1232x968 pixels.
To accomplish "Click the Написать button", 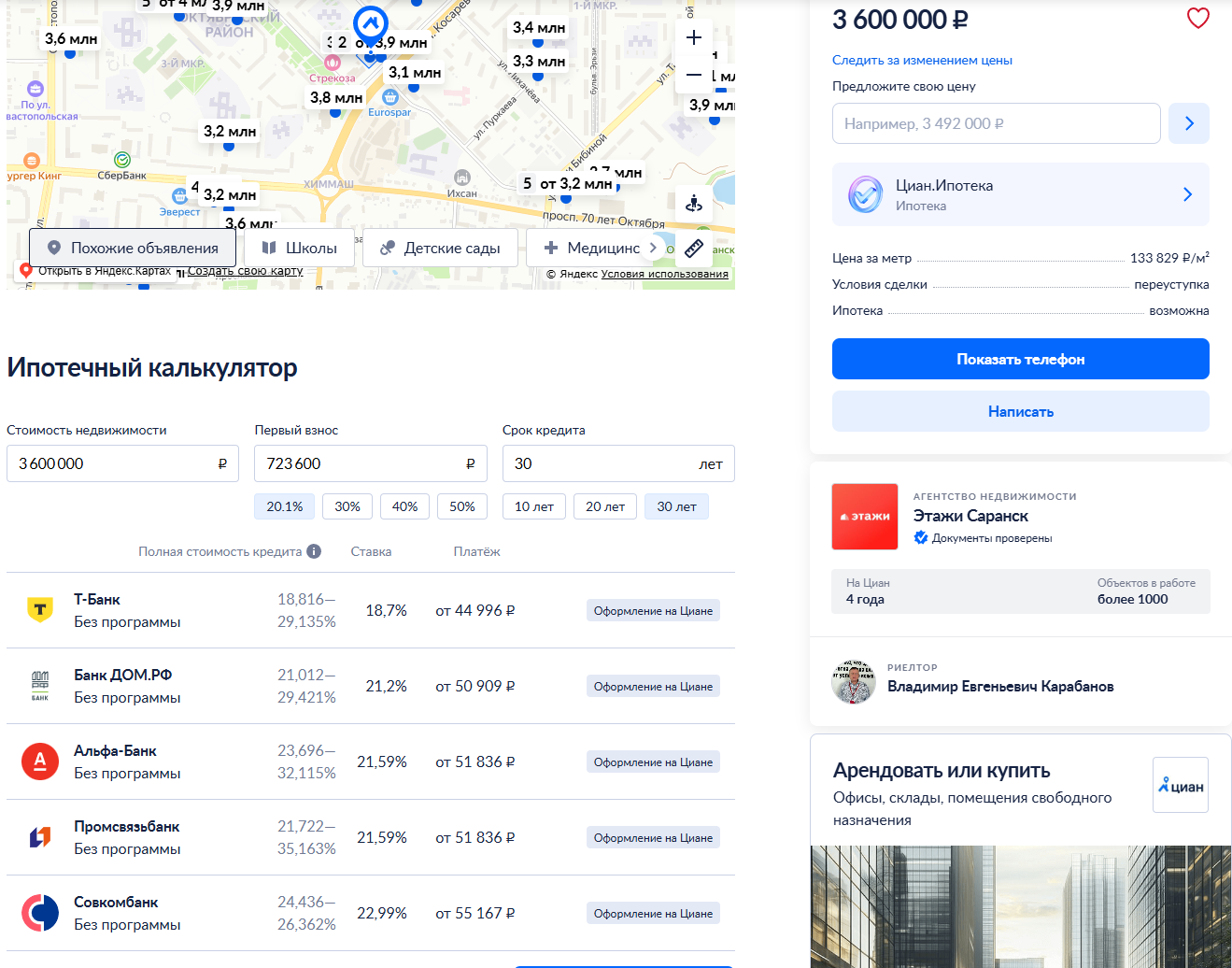I will pos(1021,411).
